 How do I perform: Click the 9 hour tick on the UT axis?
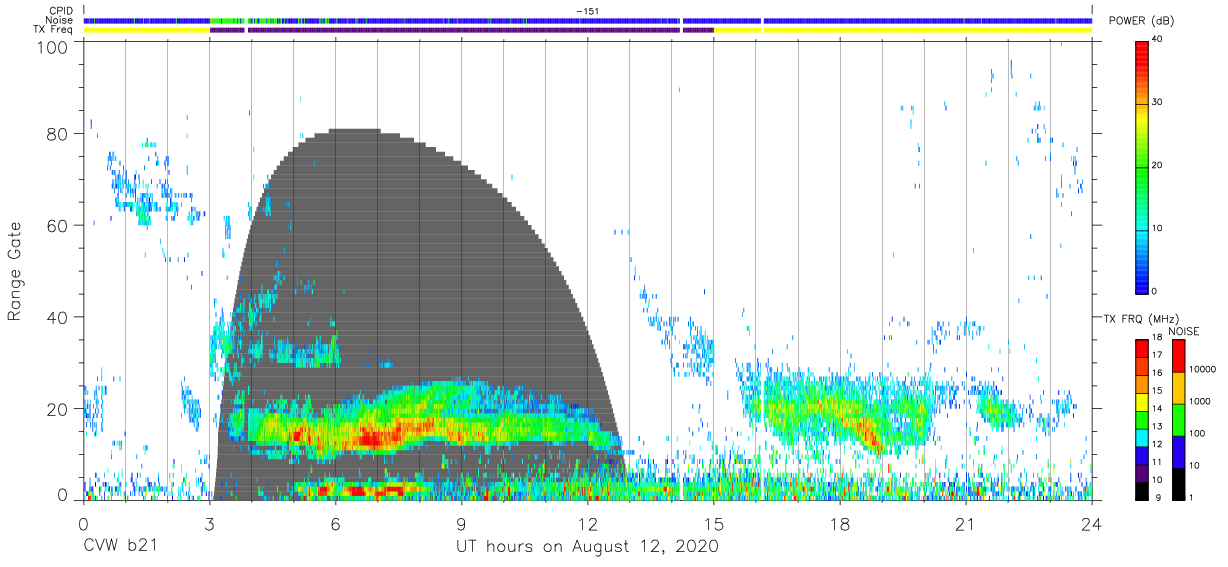pyautogui.click(x=462, y=524)
